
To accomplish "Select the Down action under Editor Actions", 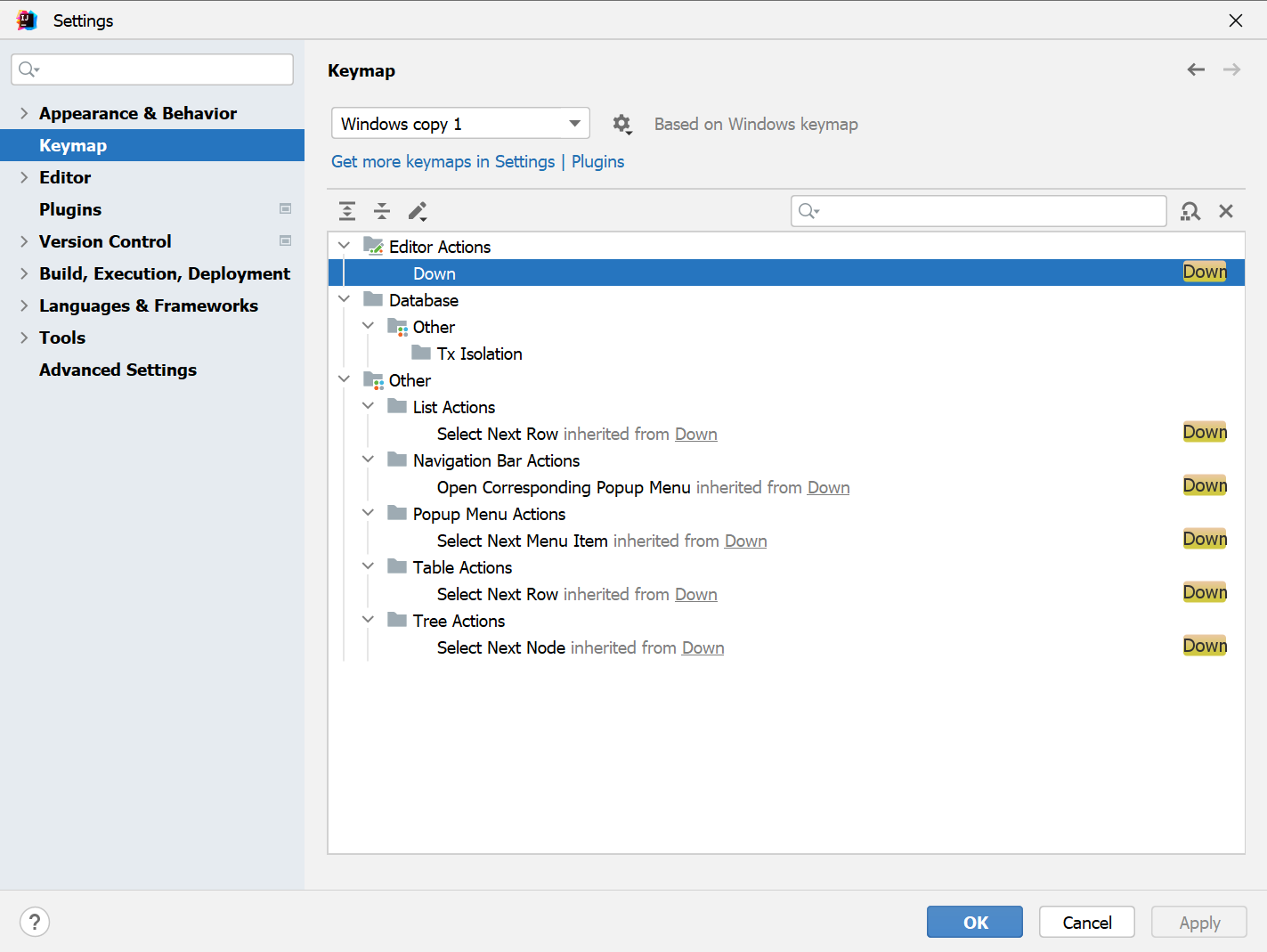I will click(x=786, y=273).
